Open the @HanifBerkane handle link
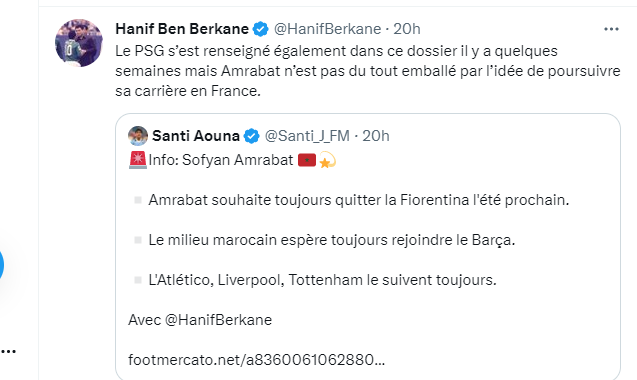The image size is (637, 380). (x=327, y=29)
